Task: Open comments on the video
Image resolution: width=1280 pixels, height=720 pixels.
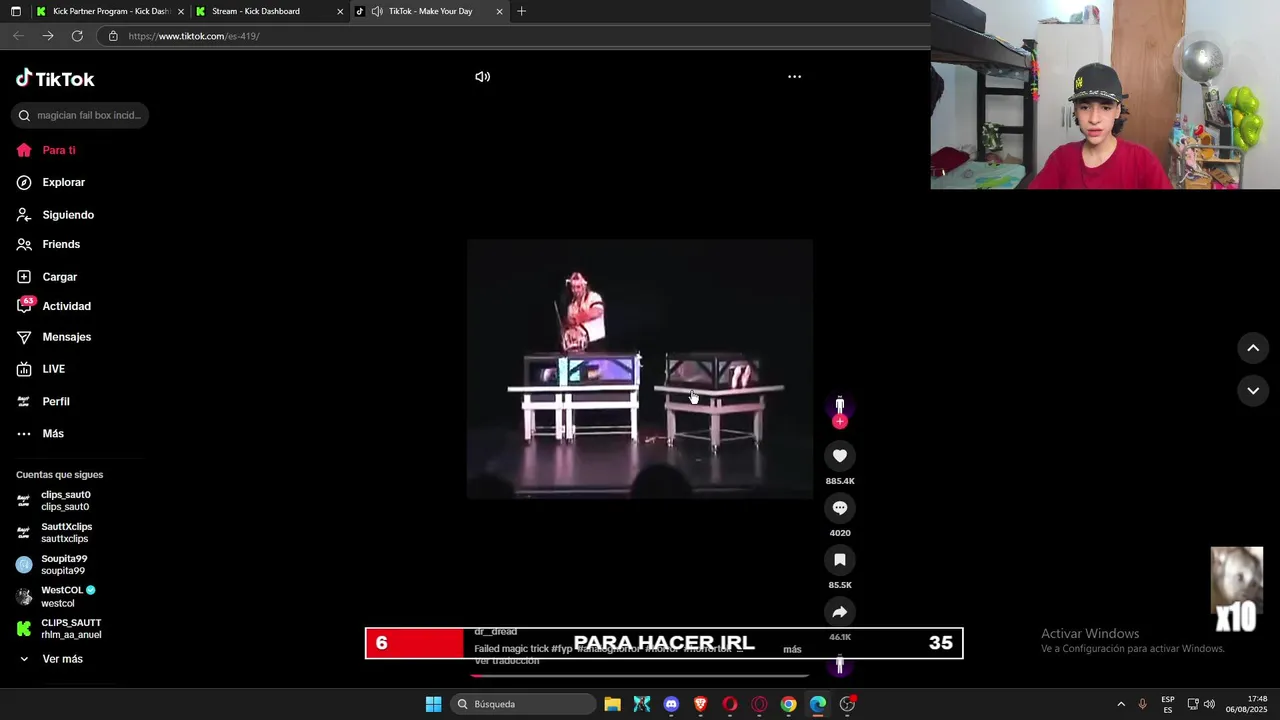Action: click(x=840, y=508)
